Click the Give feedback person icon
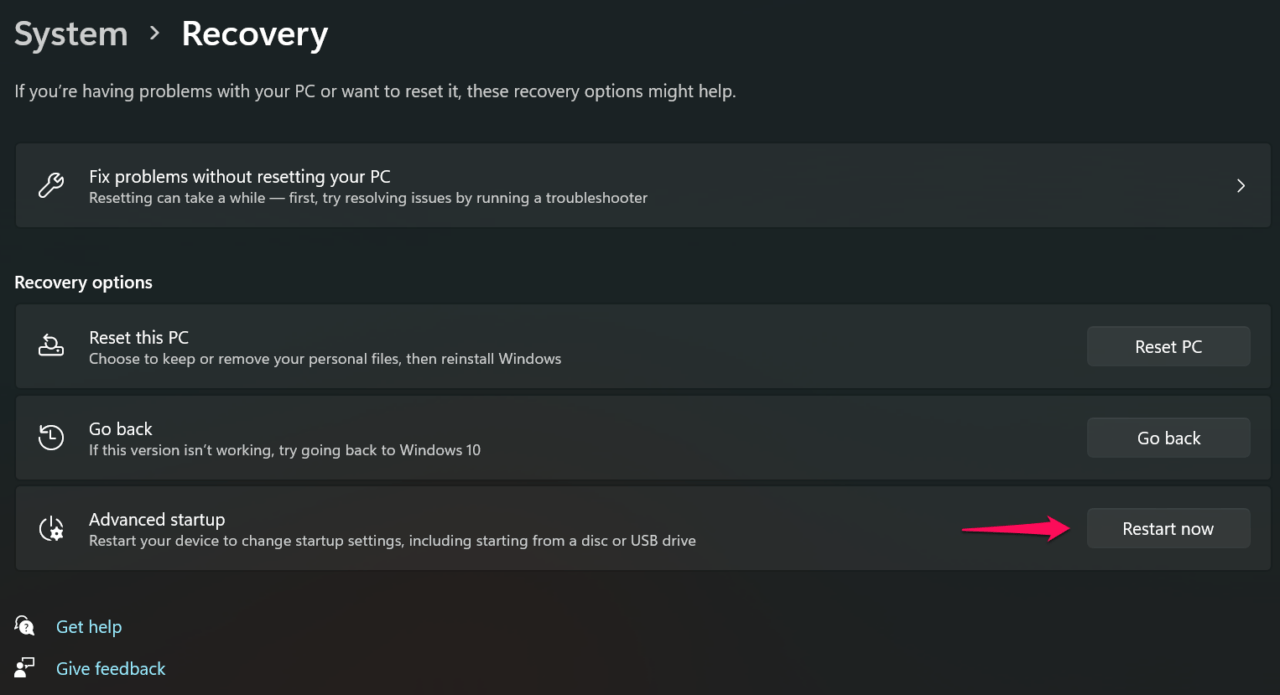The height and width of the screenshot is (695, 1280). (24, 667)
